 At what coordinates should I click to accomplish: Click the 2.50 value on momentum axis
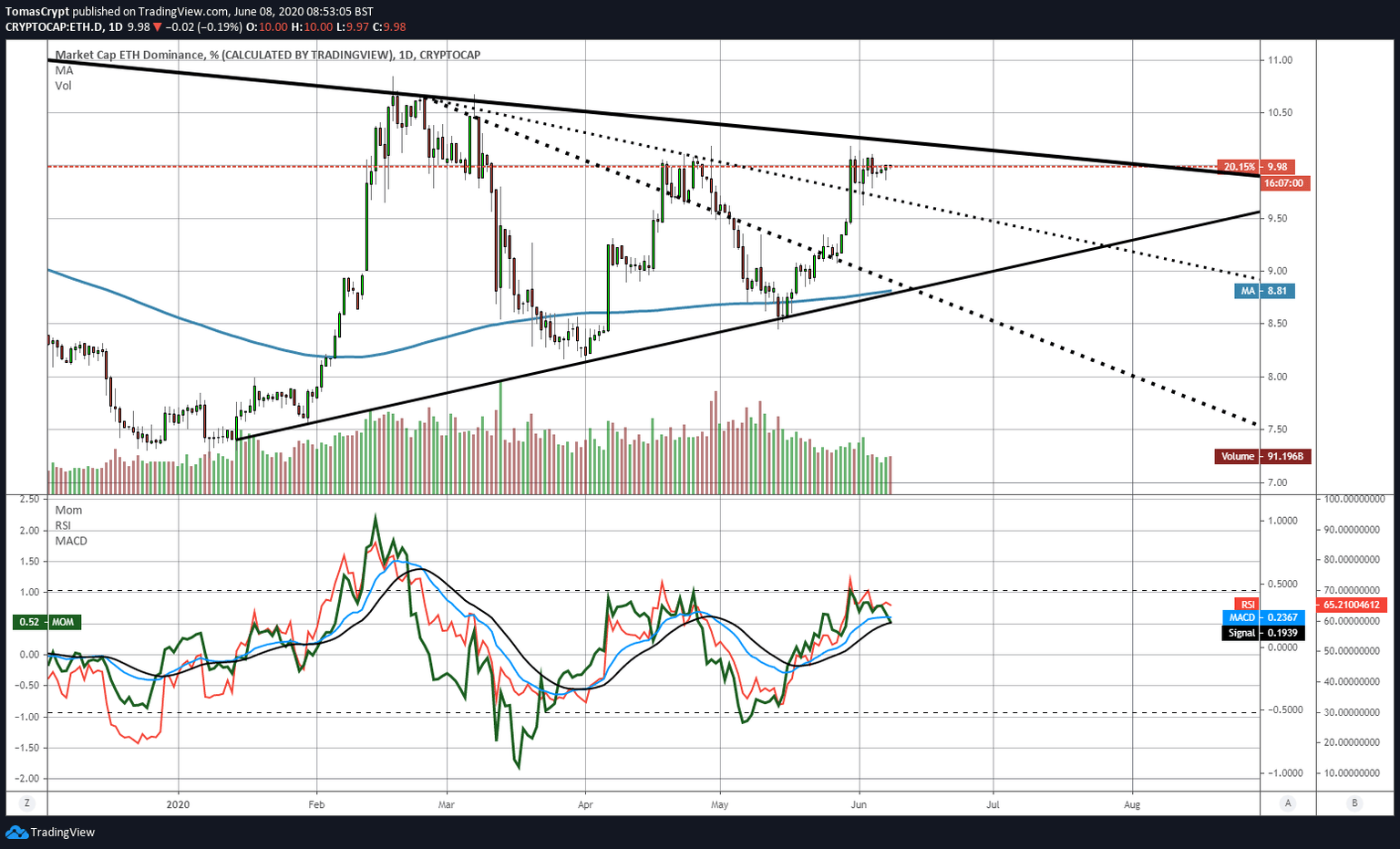[29, 500]
